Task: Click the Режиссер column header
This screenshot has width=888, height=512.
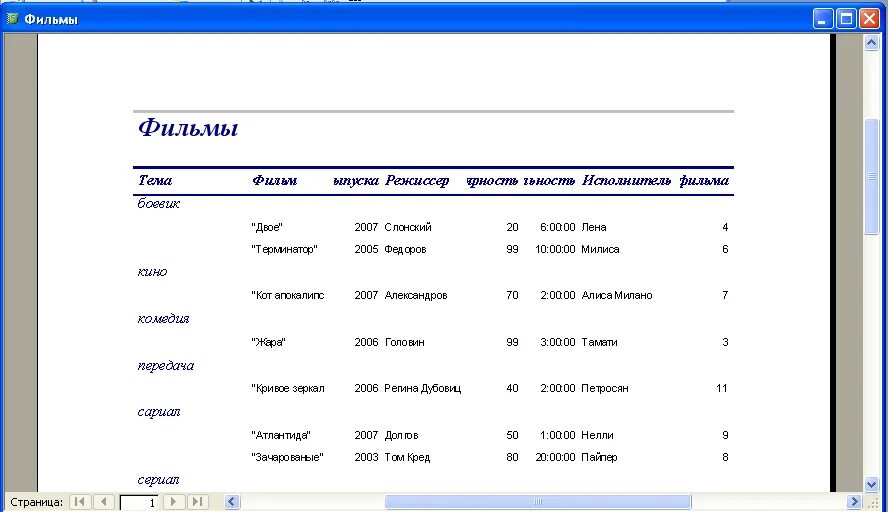Action: pyautogui.click(x=417, y=181)
